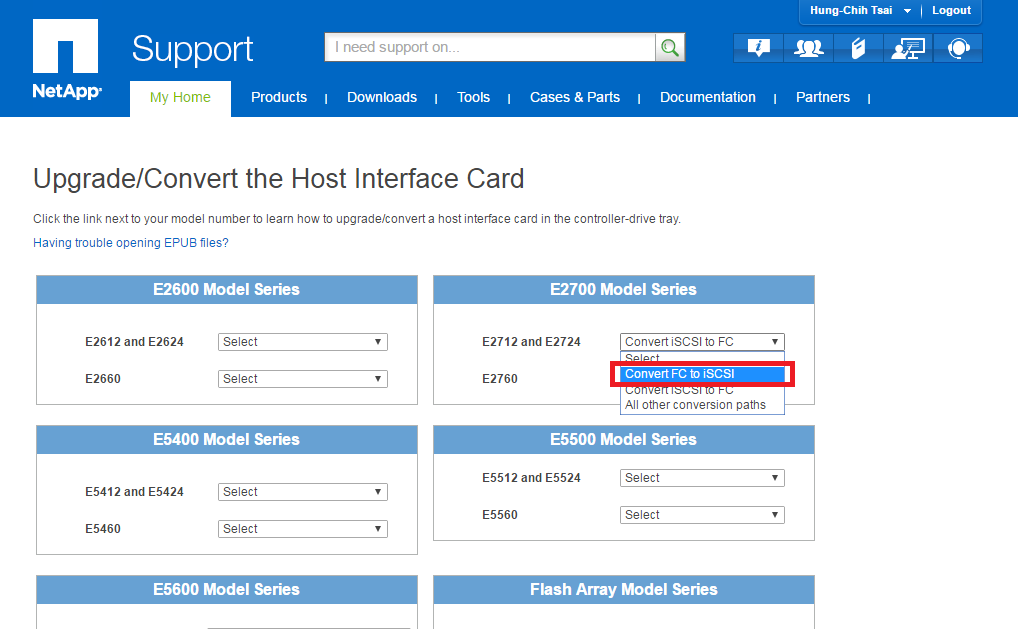Click the 'E2600 Model Series' header
The height and width of the screenshot is (629, 1018).
tap(227, 290)
